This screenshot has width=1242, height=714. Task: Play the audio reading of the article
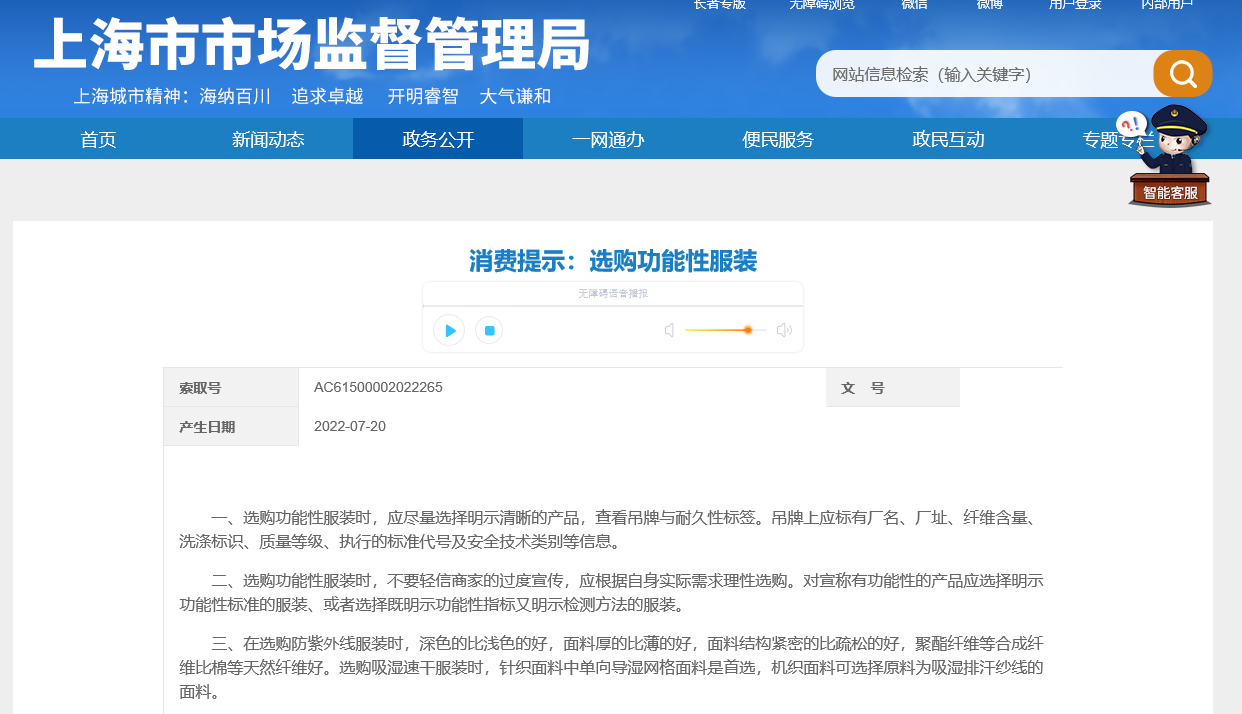coord(449,330)
